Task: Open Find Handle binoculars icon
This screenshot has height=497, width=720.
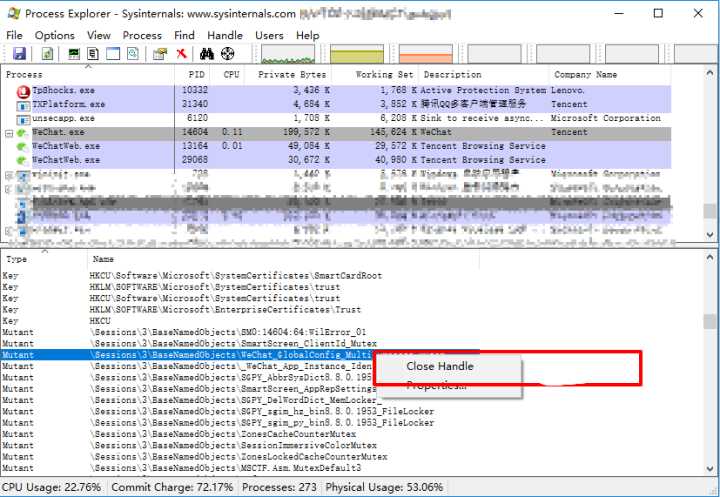Action: pyautogui.click(x=207, y=54)
